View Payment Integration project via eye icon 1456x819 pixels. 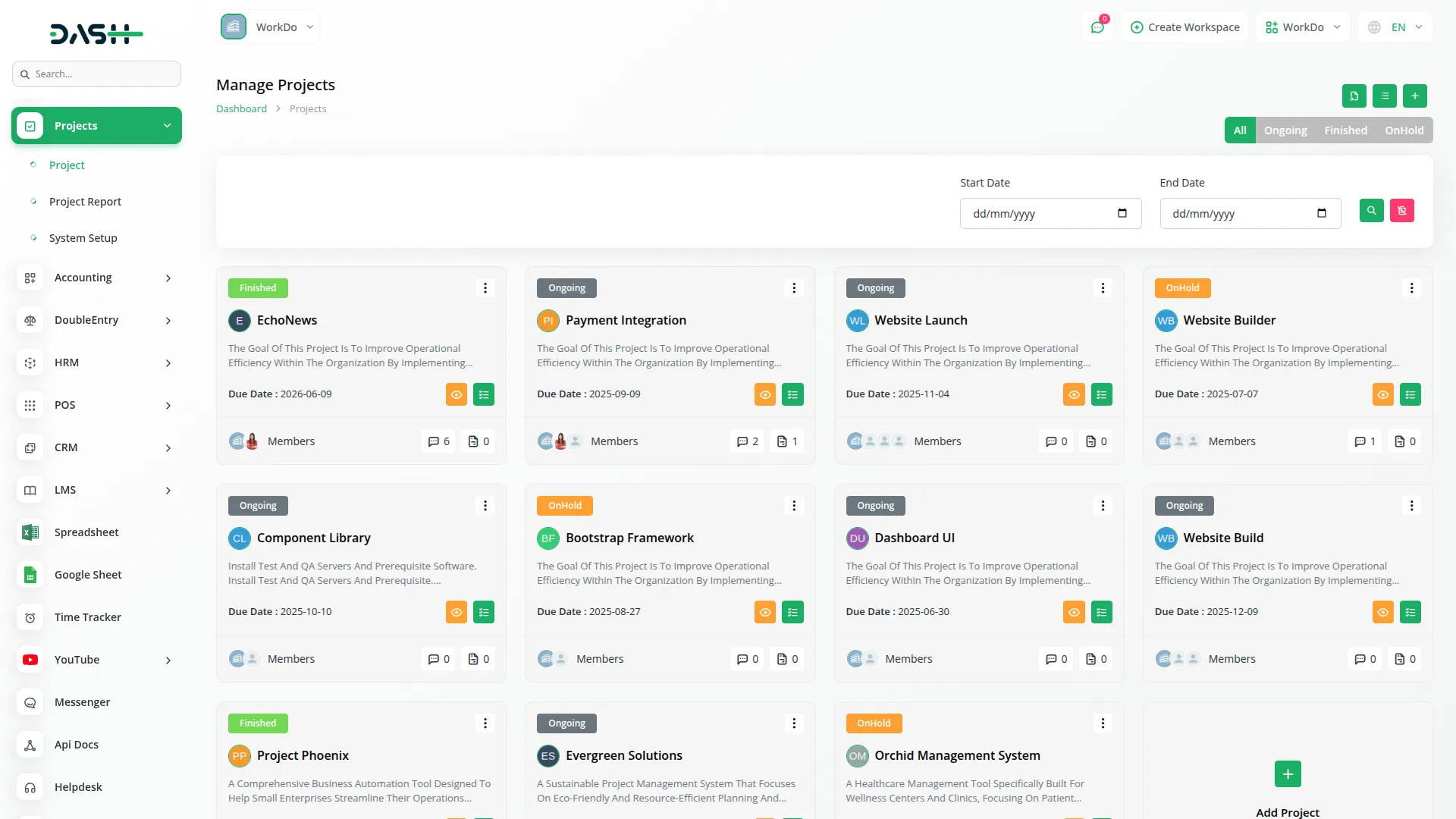(x=765, y=394)
